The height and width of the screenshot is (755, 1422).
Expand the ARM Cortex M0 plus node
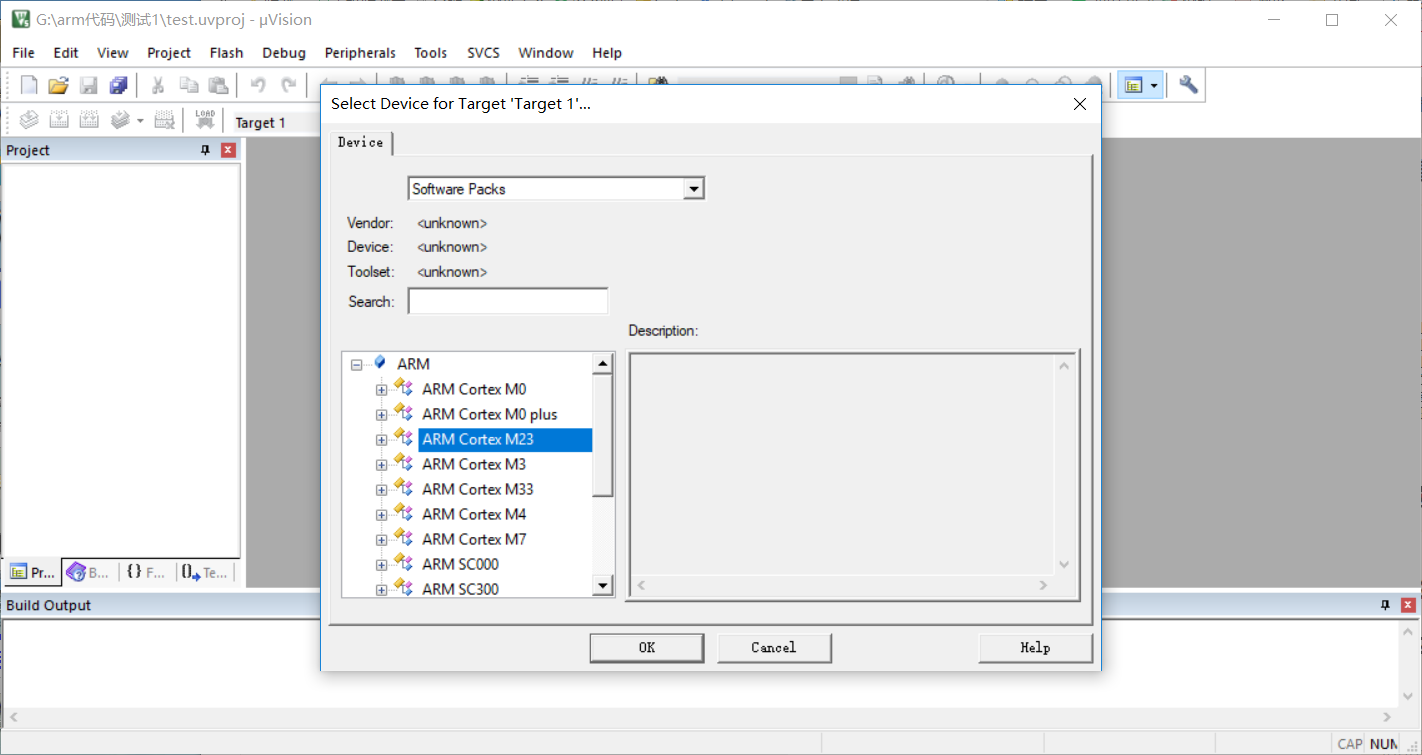(381, 415)
